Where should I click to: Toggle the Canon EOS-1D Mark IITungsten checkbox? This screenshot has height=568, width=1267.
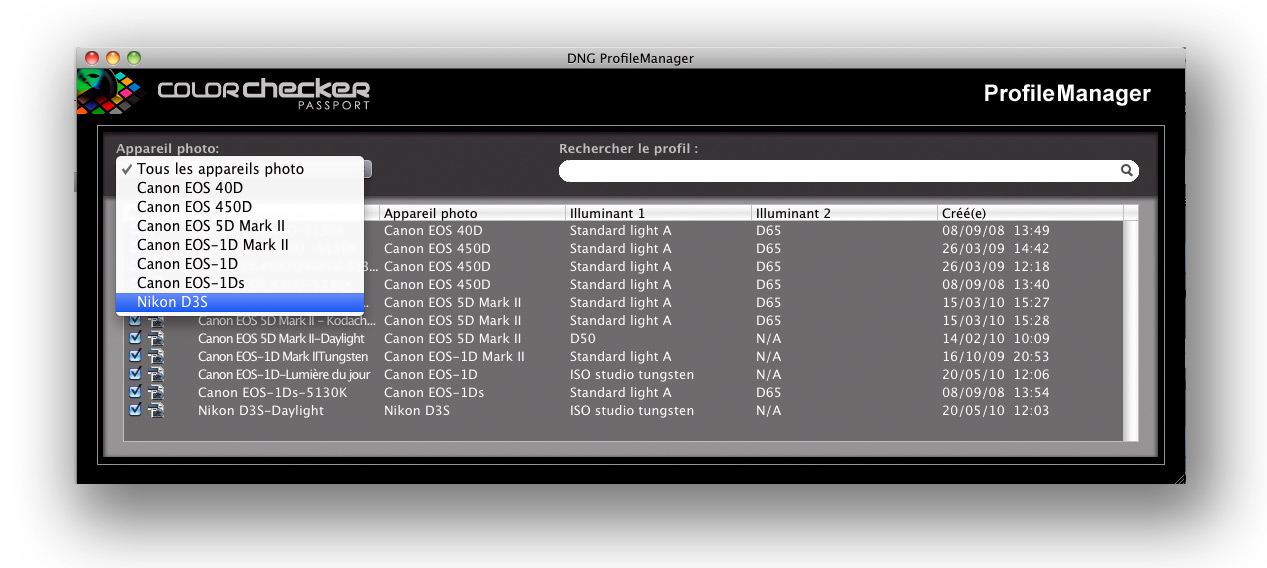pos(135,356)
